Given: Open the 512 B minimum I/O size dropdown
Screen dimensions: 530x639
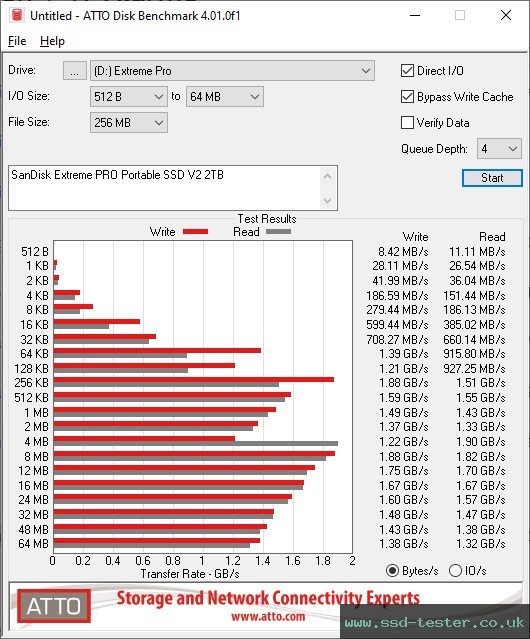Looking at the screenshot, I should pyautogui.click(x=129, y=97).
